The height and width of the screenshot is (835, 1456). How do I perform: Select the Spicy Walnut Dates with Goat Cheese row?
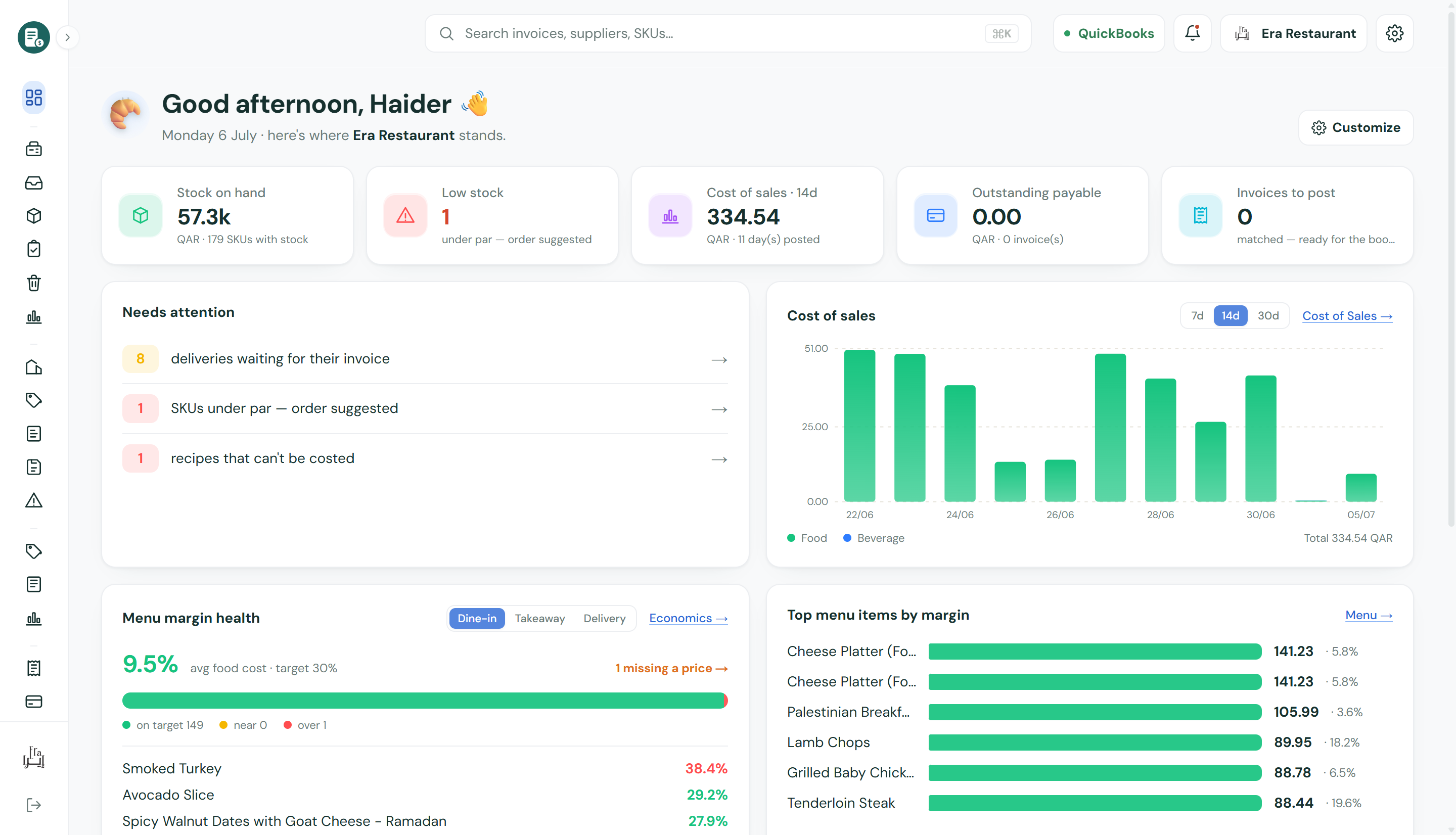pos(425,821)
